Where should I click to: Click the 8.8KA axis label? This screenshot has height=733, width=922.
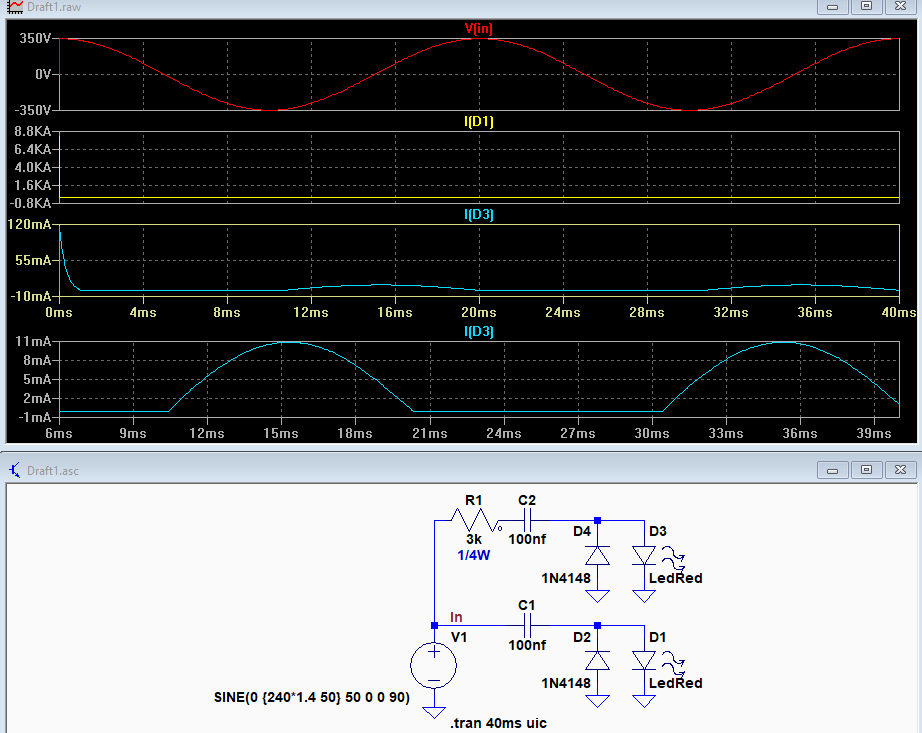(x=33, y=131)
